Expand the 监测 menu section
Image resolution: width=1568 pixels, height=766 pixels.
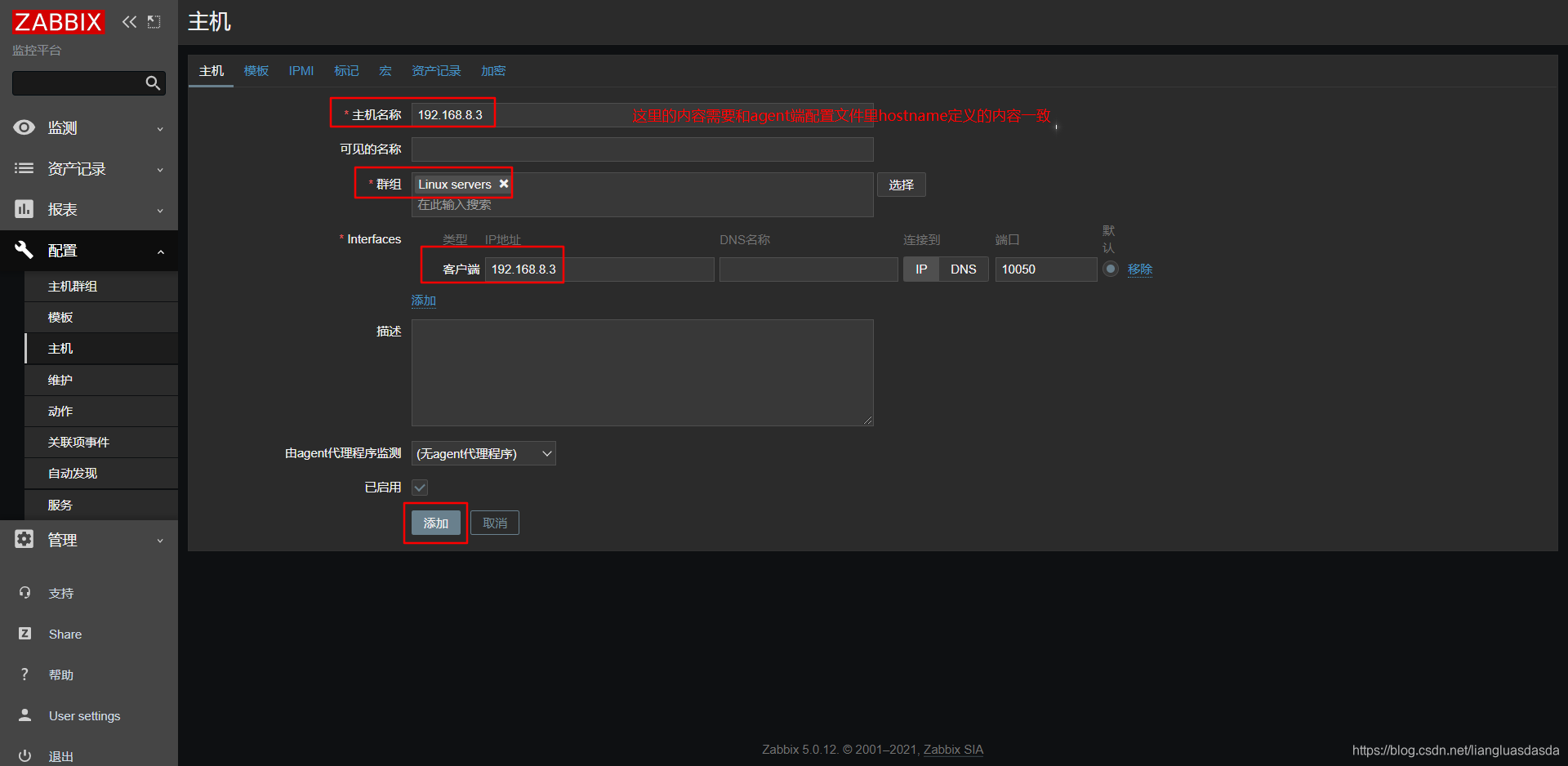[160, 129]
